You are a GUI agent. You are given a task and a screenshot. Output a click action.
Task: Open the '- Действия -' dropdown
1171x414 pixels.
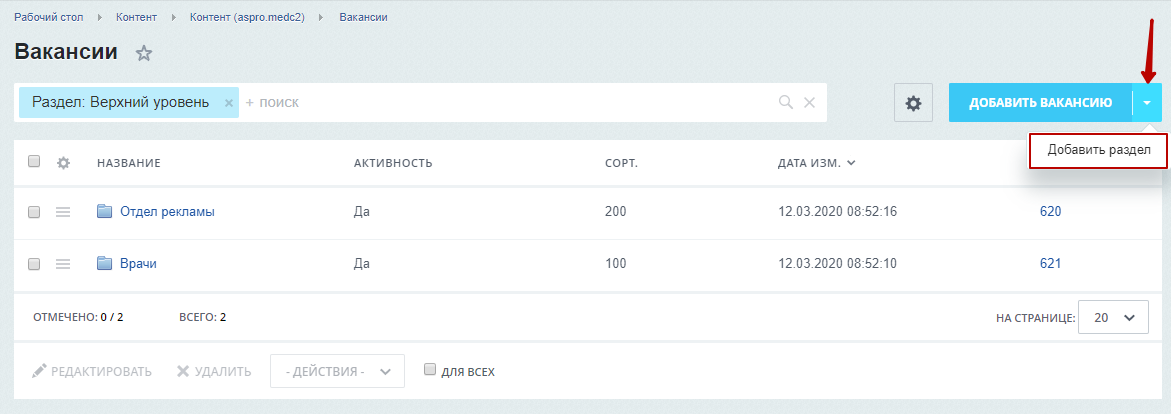click(337, 371)
